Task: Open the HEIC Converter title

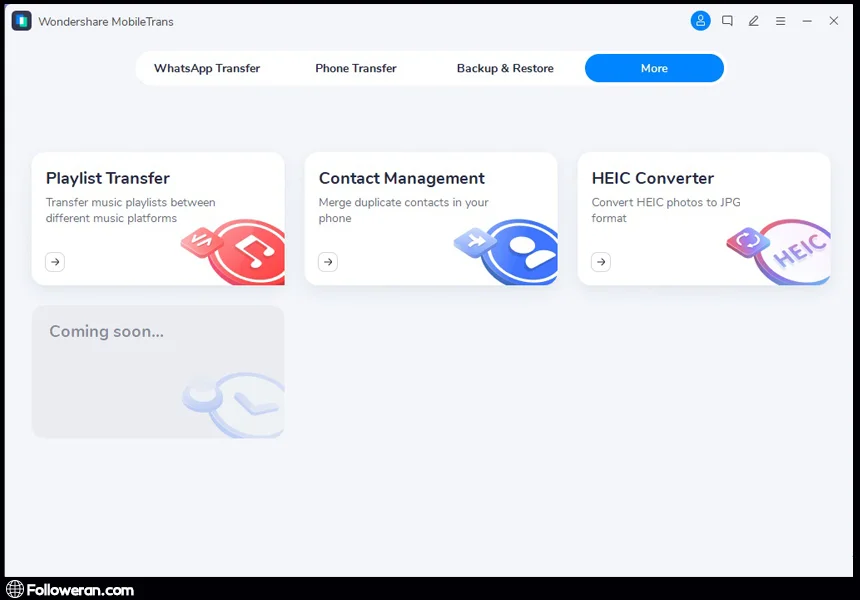Action: (653, 179)
